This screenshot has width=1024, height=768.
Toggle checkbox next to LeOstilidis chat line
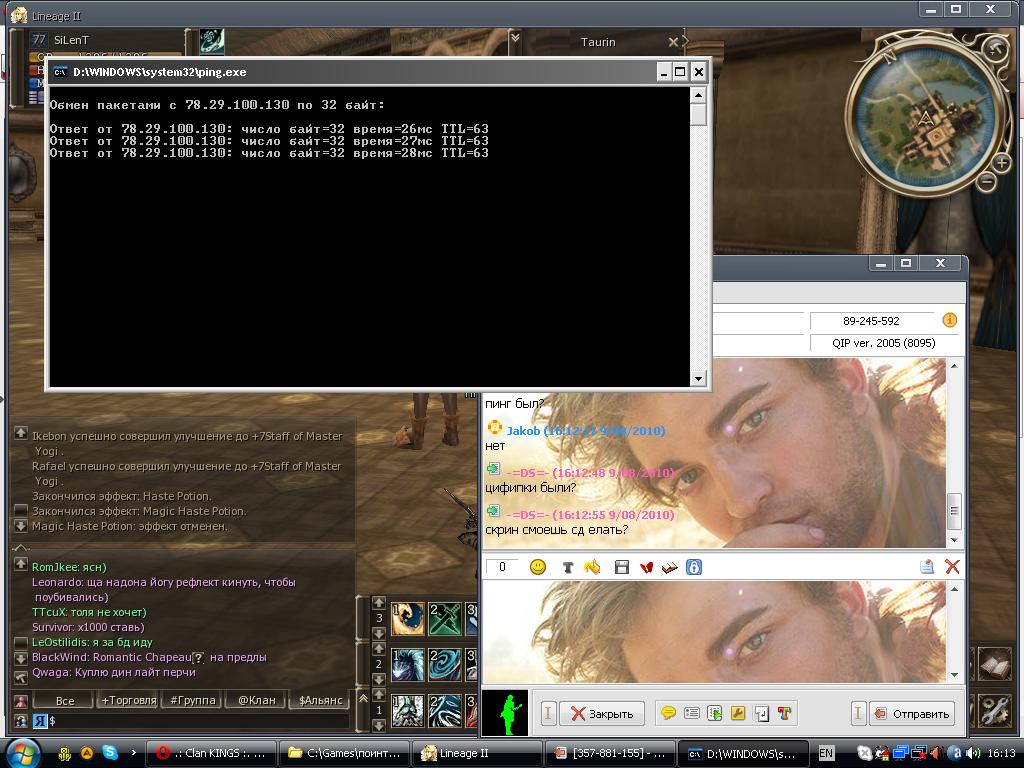click(x=21, y=642)
